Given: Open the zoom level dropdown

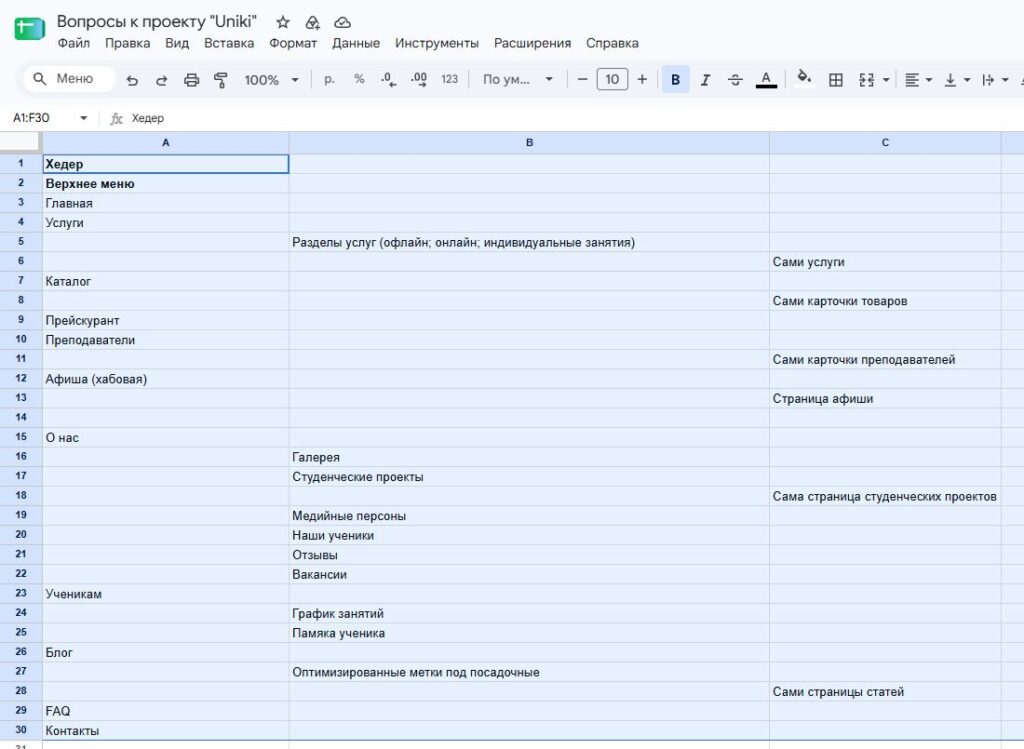Looking at the screenshot, I should [272, 80].
